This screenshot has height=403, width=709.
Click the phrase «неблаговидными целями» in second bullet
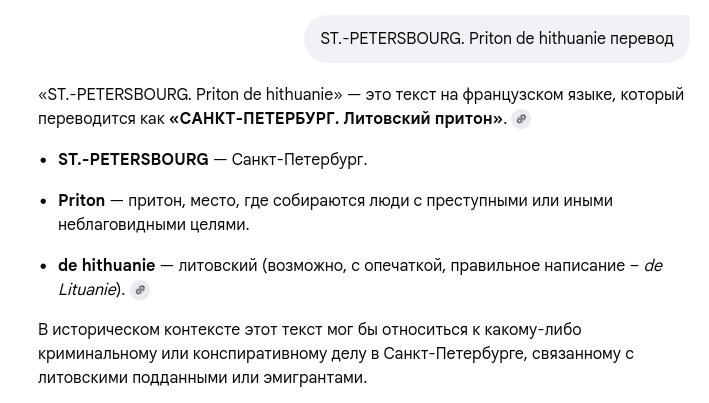click(x=154, y=224)
